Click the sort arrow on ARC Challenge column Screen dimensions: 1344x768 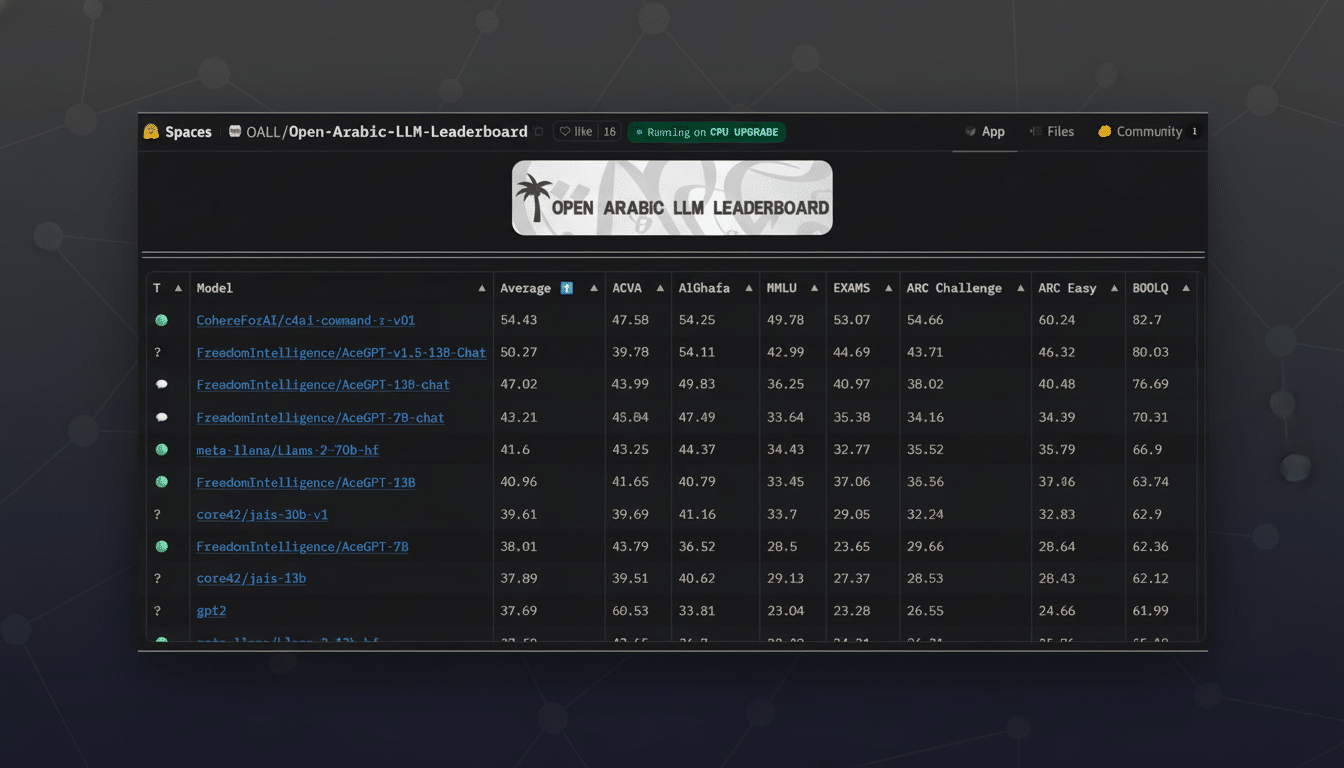1021,287
